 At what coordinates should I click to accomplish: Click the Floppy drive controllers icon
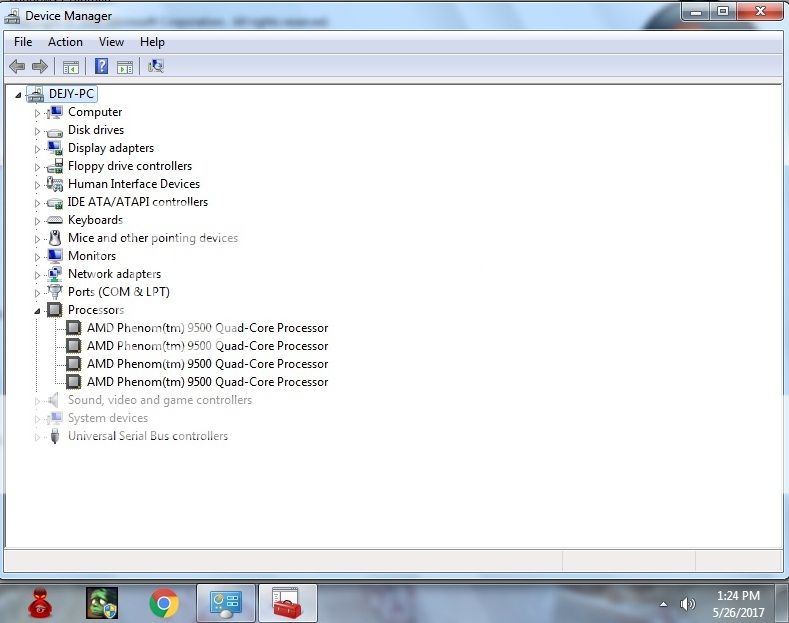[54, 166]
